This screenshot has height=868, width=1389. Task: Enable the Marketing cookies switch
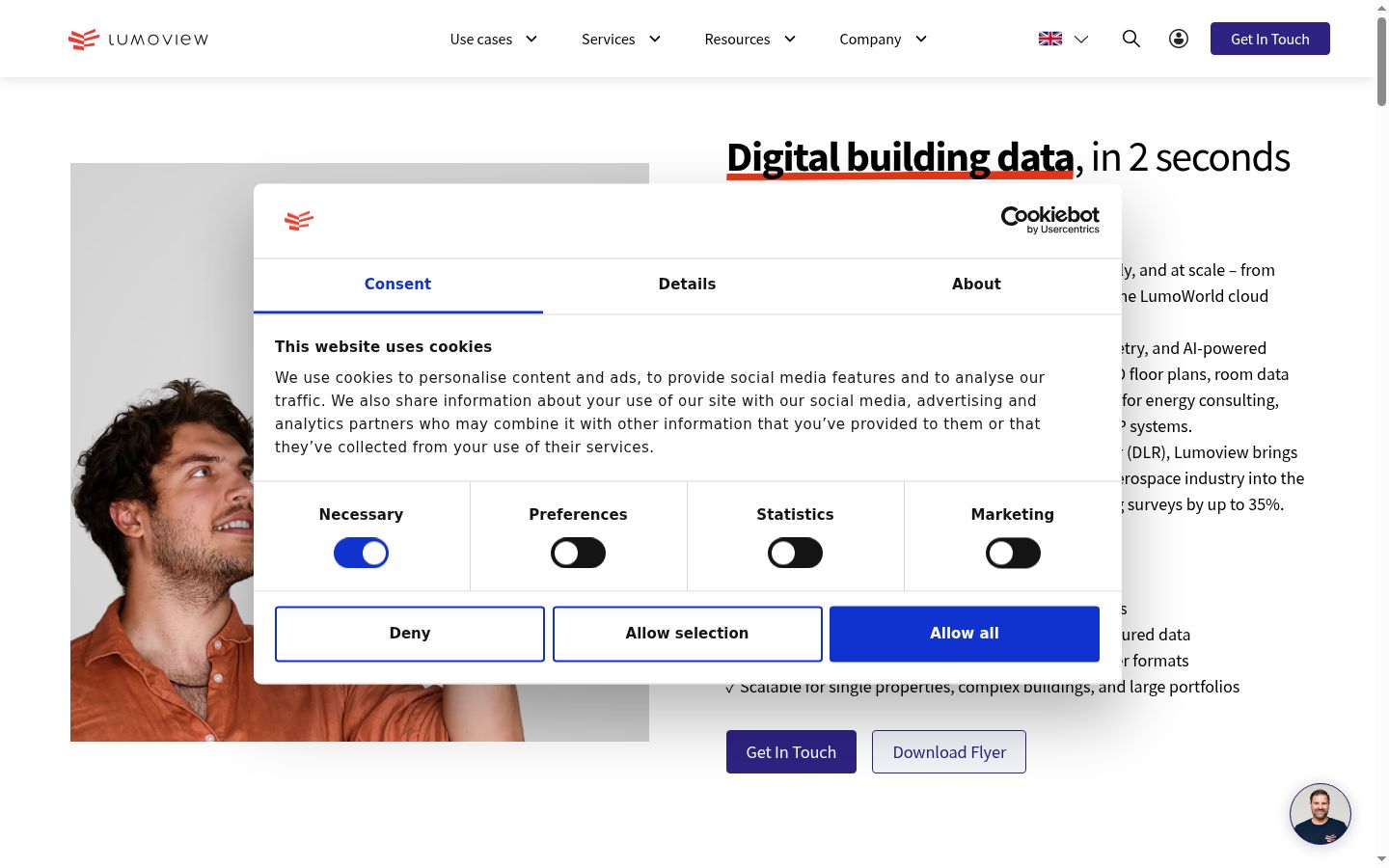pos(1013,553)
